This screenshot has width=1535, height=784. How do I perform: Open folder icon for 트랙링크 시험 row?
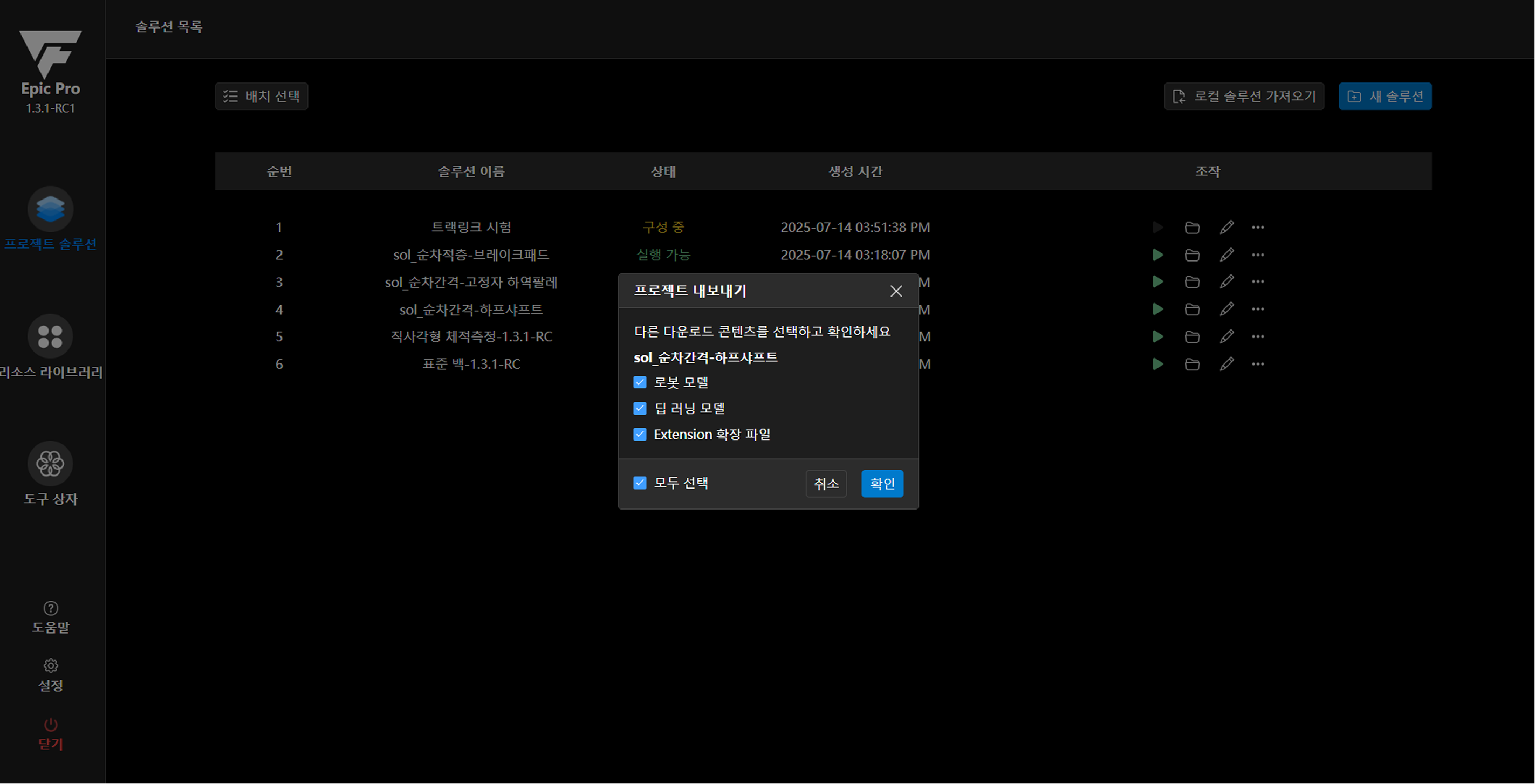[x=1192, y=228]
